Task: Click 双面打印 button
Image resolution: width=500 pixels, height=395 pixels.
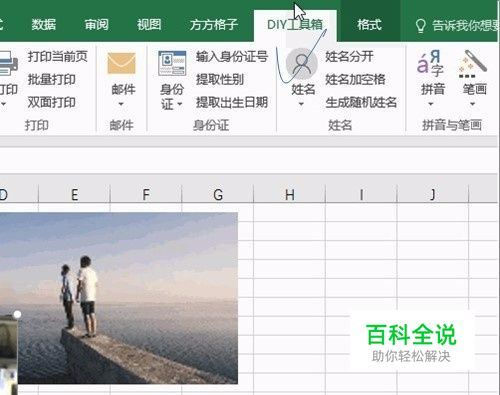Action: coord(51,102)
